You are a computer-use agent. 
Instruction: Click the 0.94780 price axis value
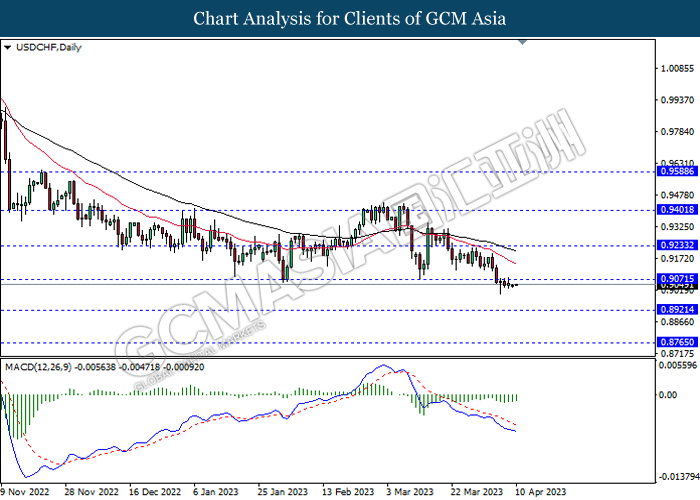678,196
